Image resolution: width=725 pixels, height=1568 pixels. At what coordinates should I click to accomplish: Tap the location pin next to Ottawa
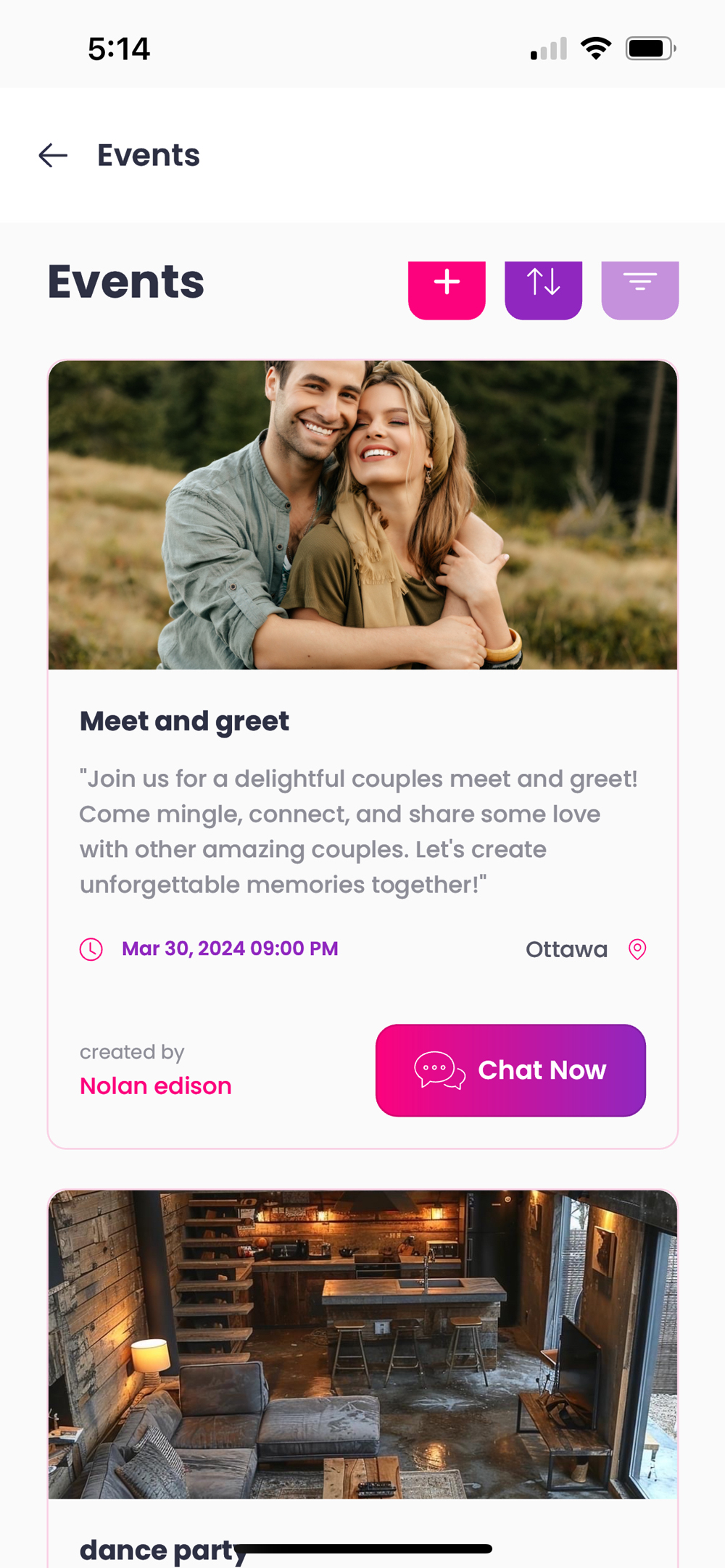(x=637, y=949)
